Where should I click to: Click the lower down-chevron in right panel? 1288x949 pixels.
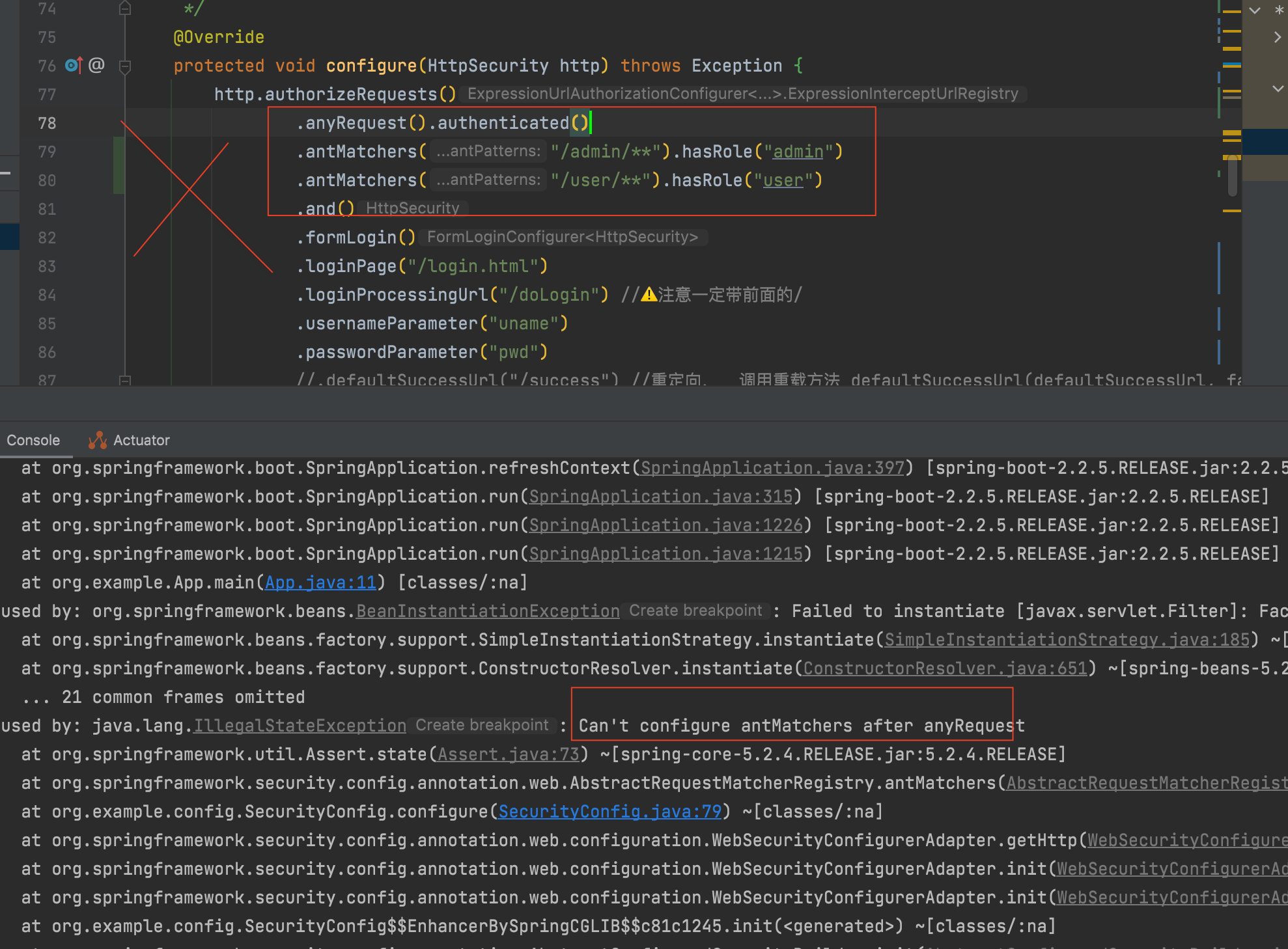[x=1278, y=89]
